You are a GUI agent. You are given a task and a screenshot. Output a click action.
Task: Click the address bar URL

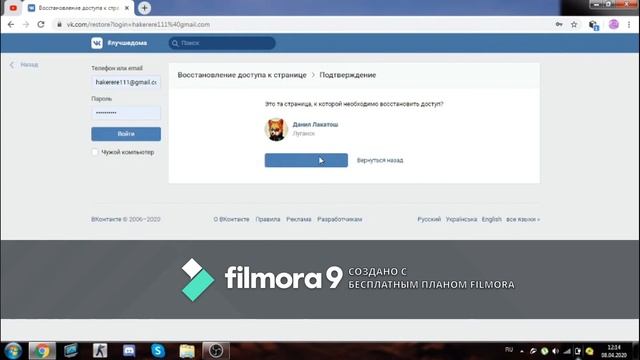pos(138,24)
